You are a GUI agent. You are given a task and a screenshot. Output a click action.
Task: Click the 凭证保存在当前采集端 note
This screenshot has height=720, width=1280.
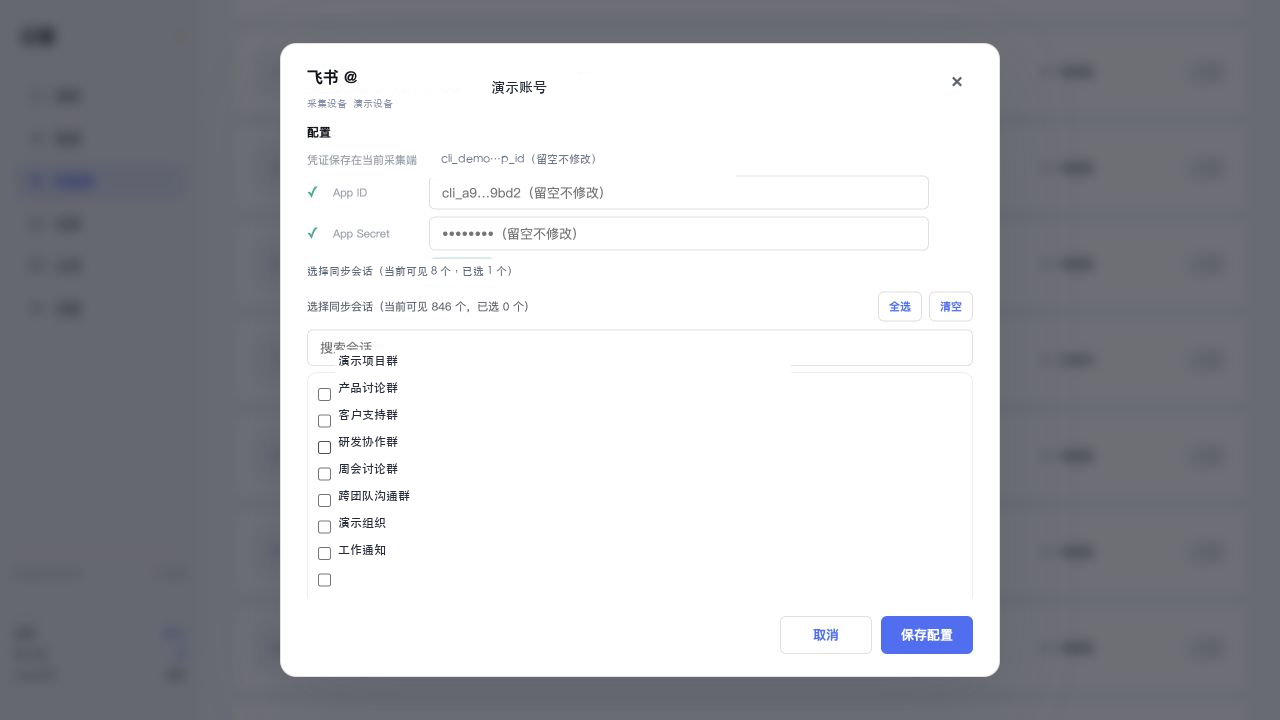362,160
